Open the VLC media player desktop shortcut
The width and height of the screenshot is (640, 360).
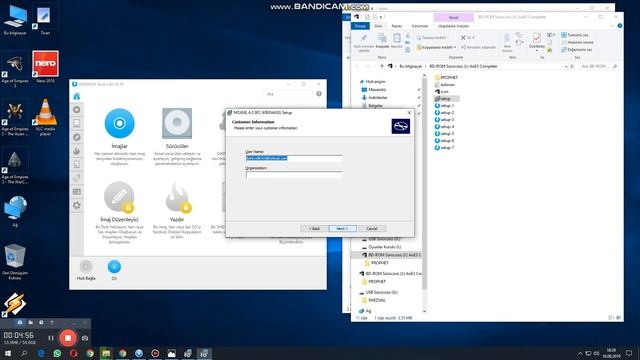point(45,117)
